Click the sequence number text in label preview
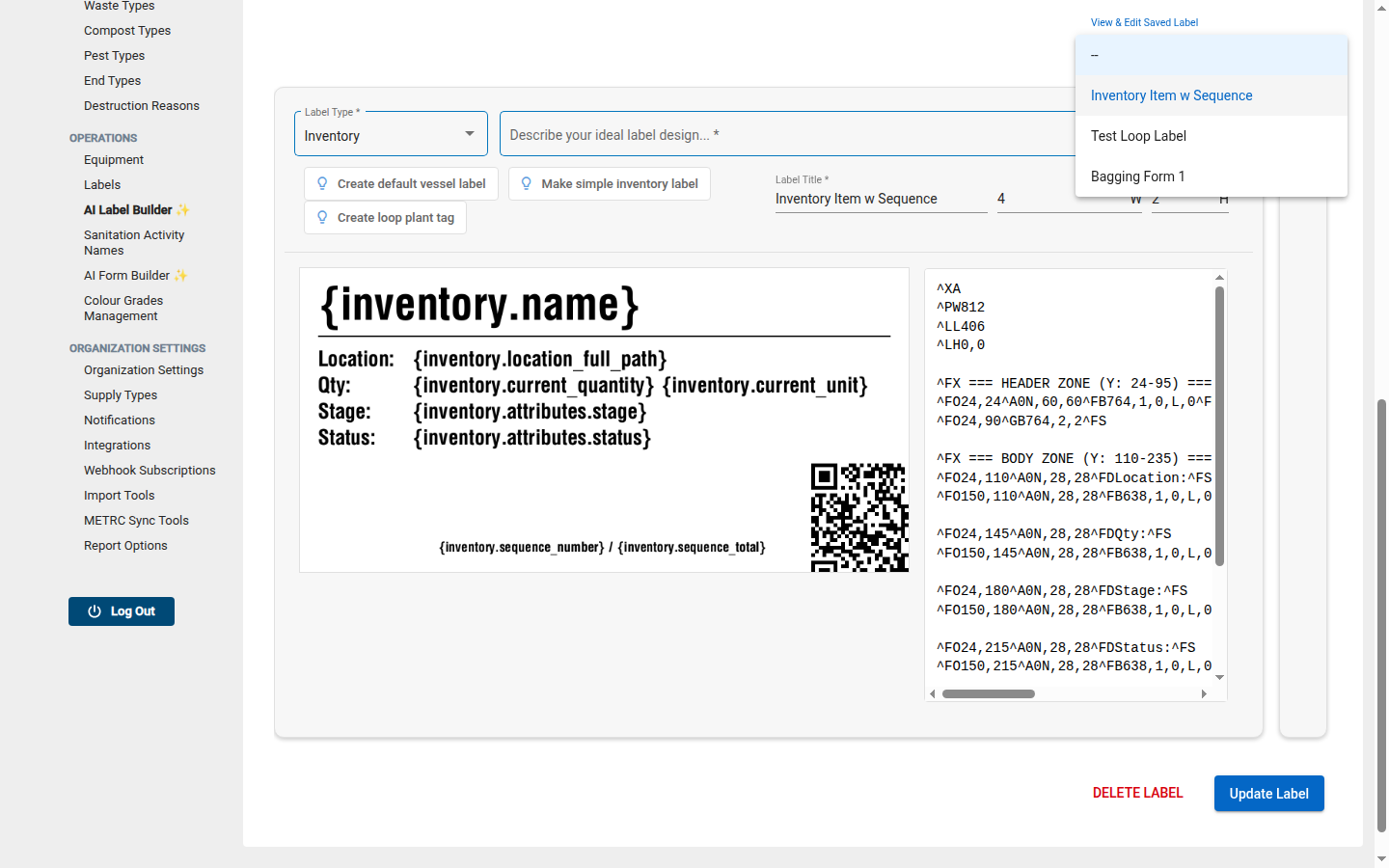 coord(602,548)
